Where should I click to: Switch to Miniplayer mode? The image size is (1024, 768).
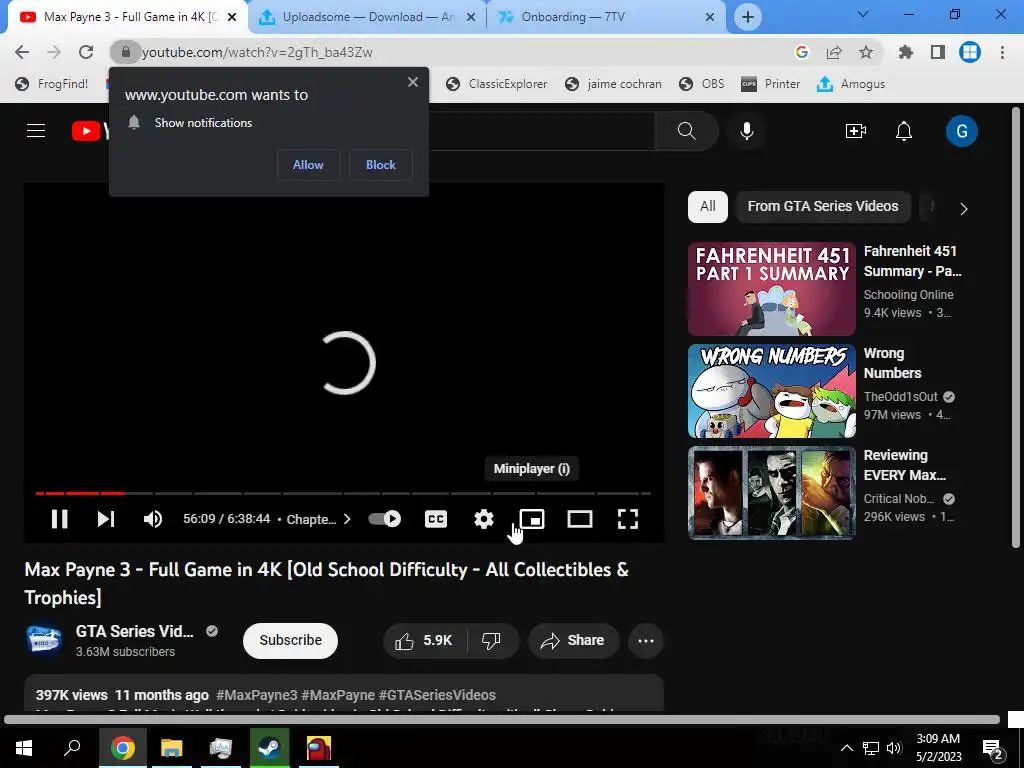pyautogui.click(x=532, y=519)
